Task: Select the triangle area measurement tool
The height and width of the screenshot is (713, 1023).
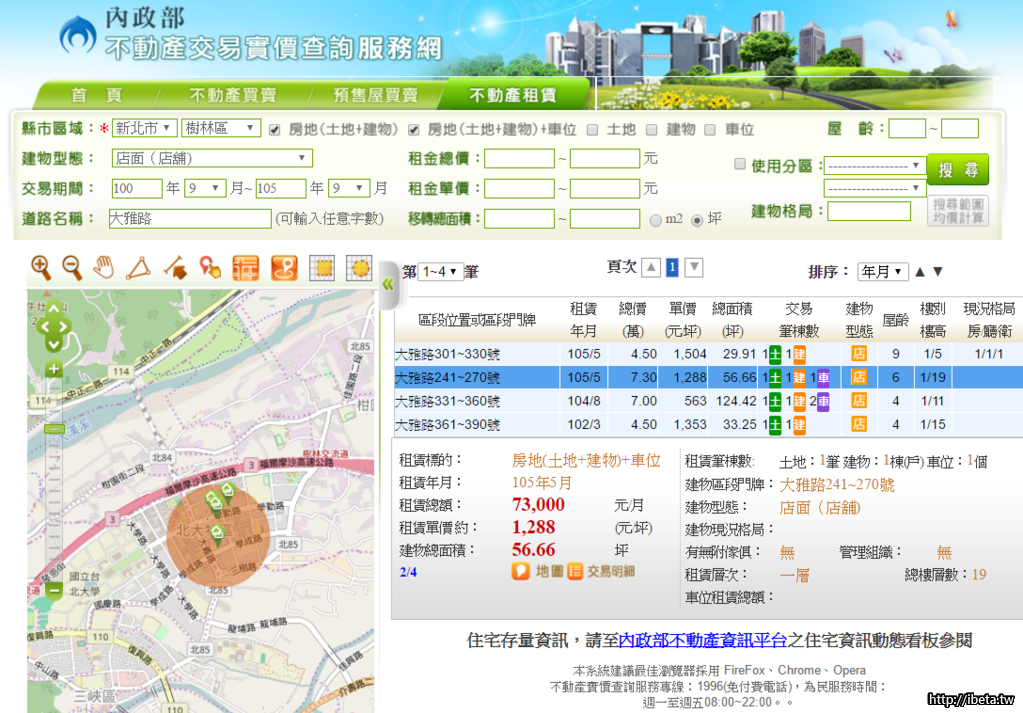Action: pyautogui.click(x=139, y=266)
